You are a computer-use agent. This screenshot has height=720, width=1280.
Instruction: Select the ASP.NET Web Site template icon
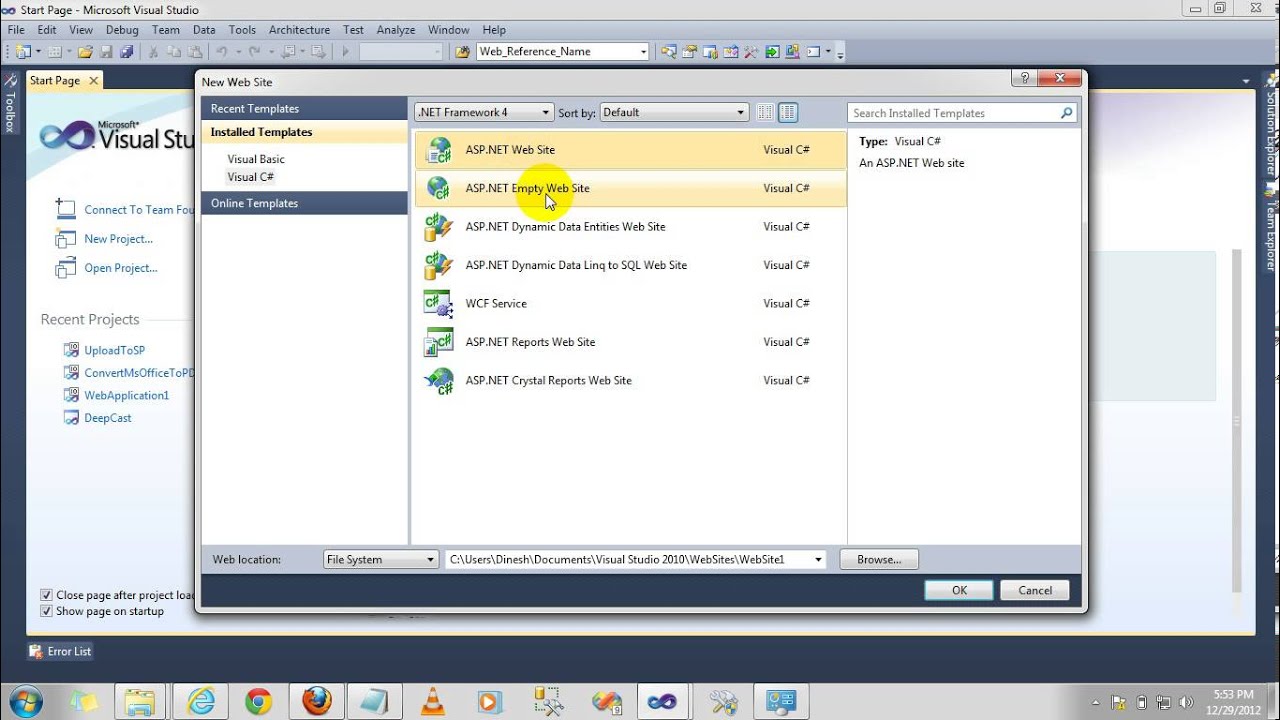click(x=439, y=150)
